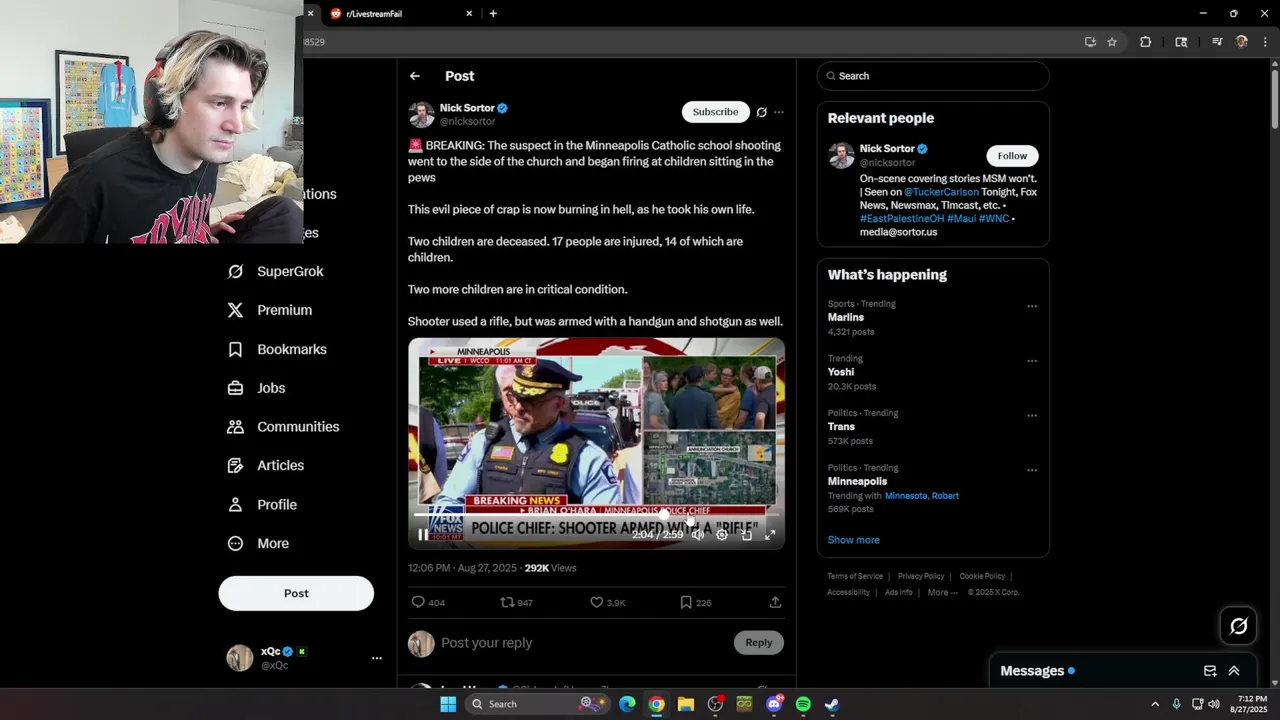The width and height of the screenshot is (1280, 720).
Task: Click the Reply button
Action: [x=759, y=643]
